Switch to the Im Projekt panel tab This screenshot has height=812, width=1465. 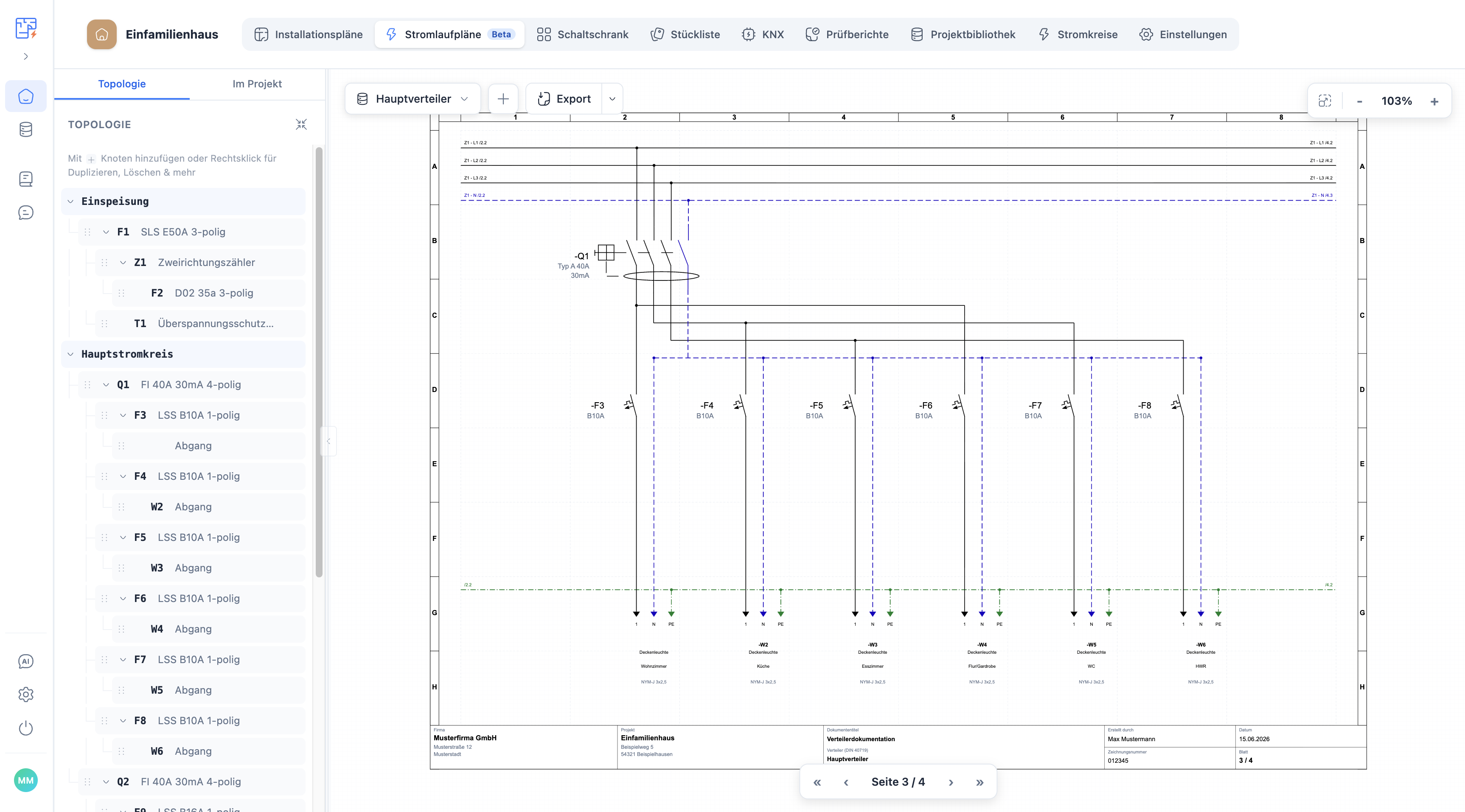coord(257,84)
